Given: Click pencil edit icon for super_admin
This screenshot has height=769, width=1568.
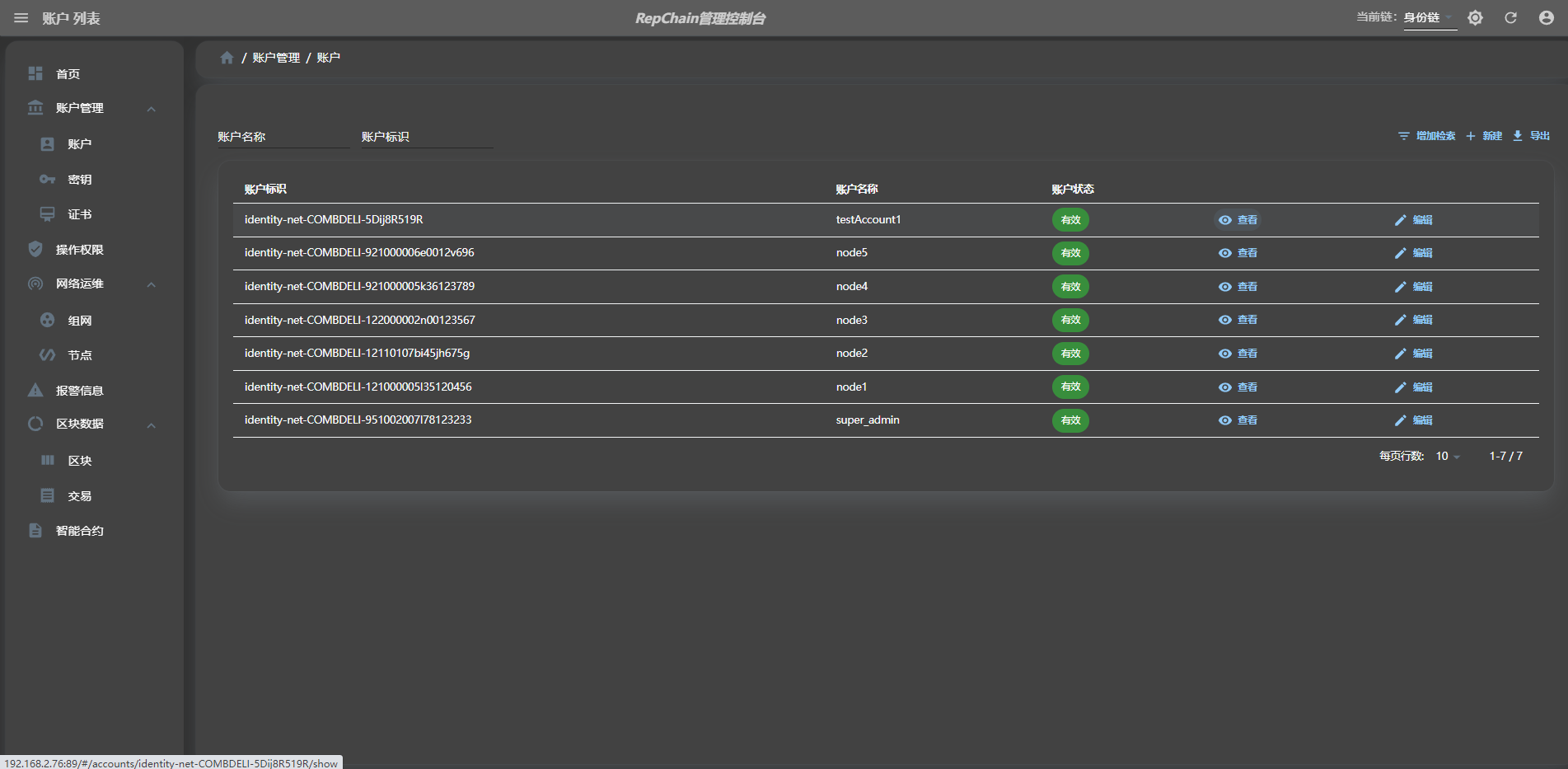Looking at the screenshot, I should (1400, 420).
